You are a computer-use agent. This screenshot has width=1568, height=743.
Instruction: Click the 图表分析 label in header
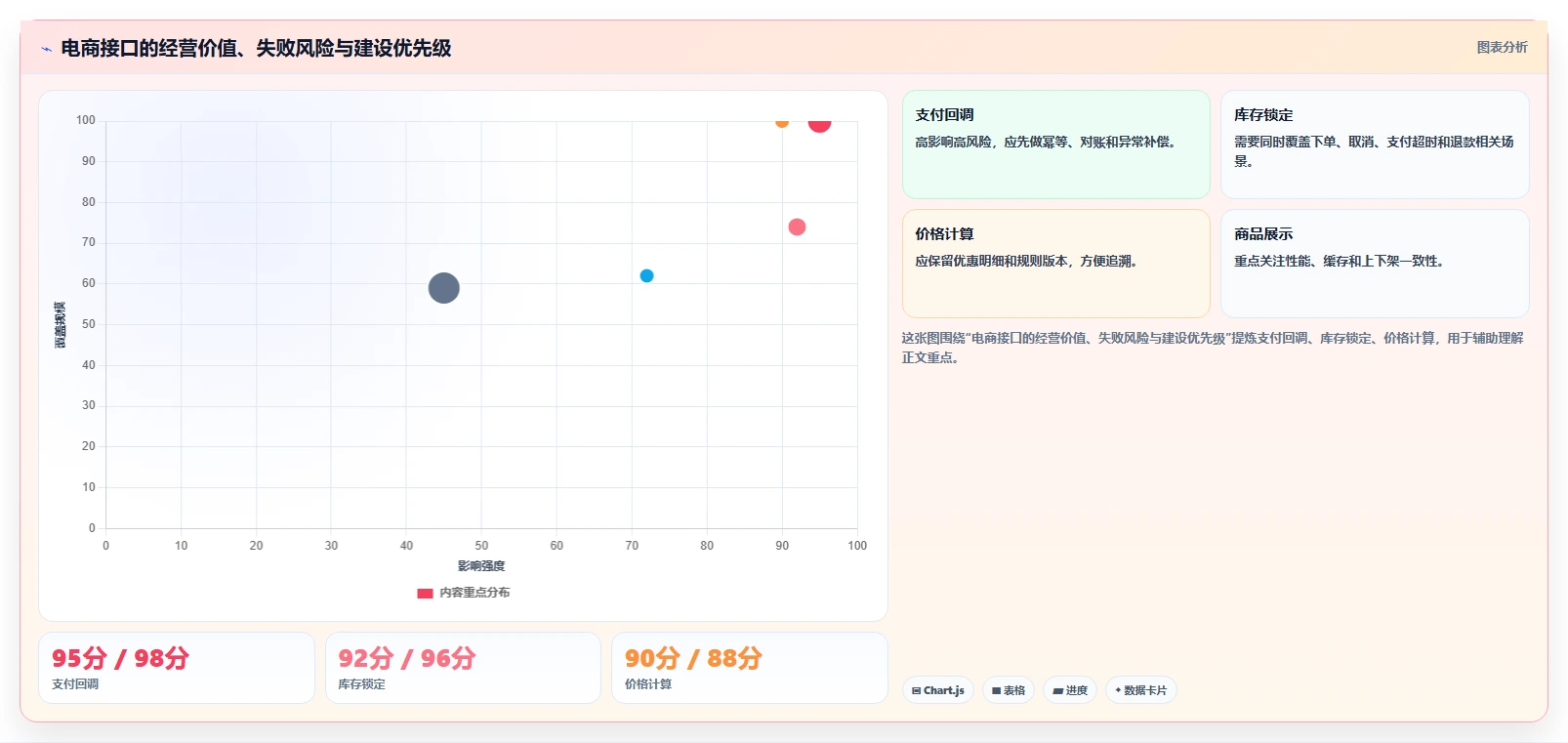click(x=1502, y=47)
